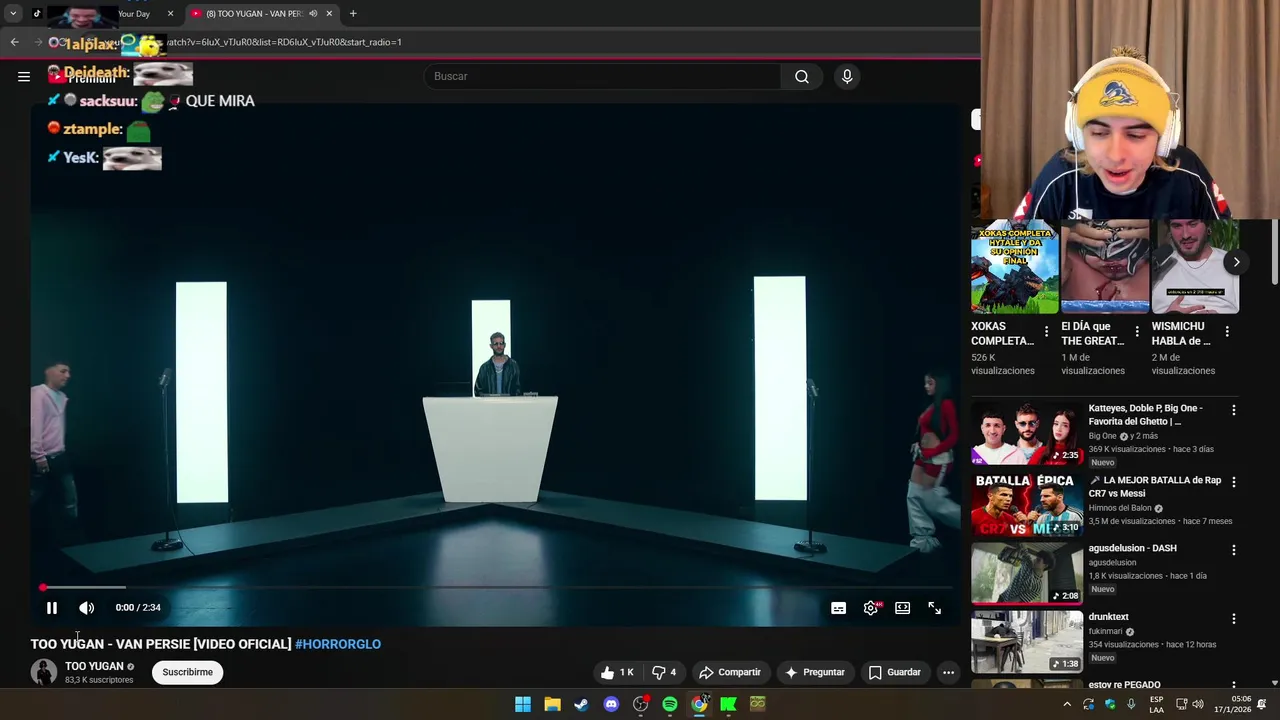Open options menu for XOKAS COMPLETA video
This screenshot has width=1280, height=720.
point(1046,331)
